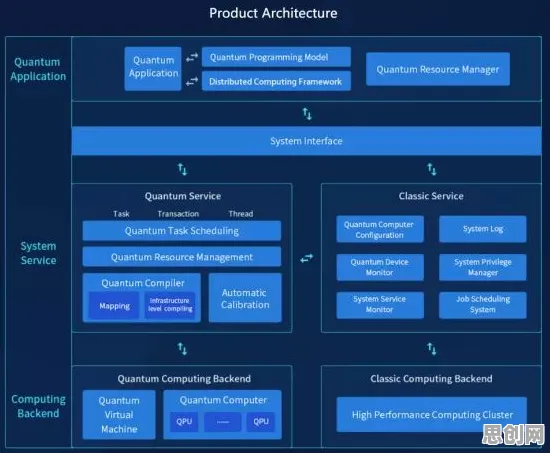Click the Job Scheduling System box

coord(483,305)
